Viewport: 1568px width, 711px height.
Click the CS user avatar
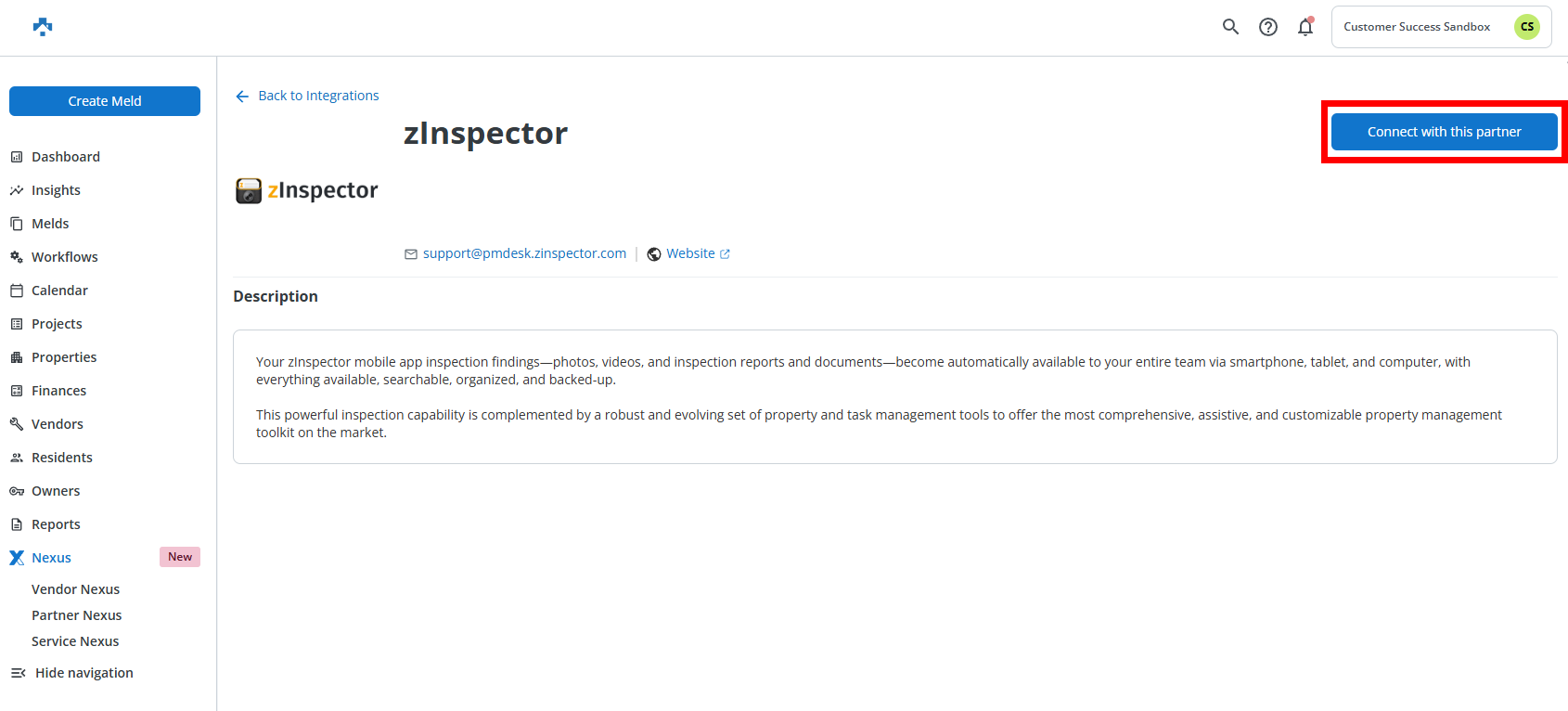pos(1526,27)
